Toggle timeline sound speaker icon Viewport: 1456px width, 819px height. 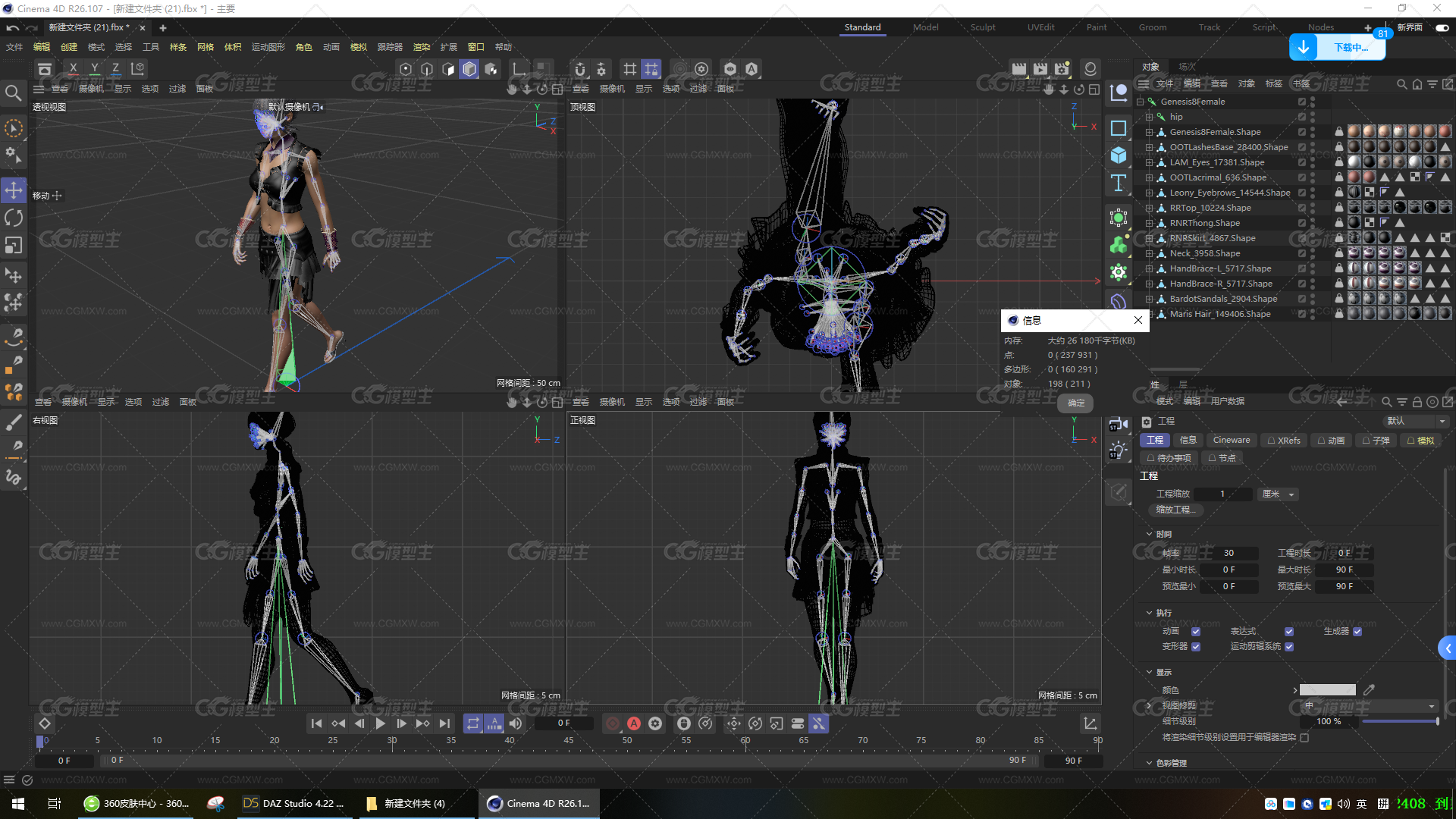tap(516, 723)
